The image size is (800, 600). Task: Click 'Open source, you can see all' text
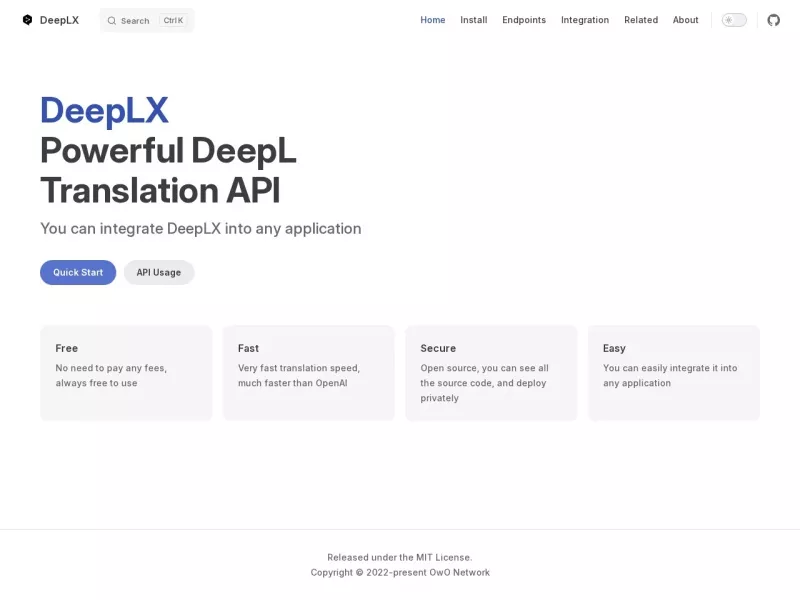click(484, 368)
